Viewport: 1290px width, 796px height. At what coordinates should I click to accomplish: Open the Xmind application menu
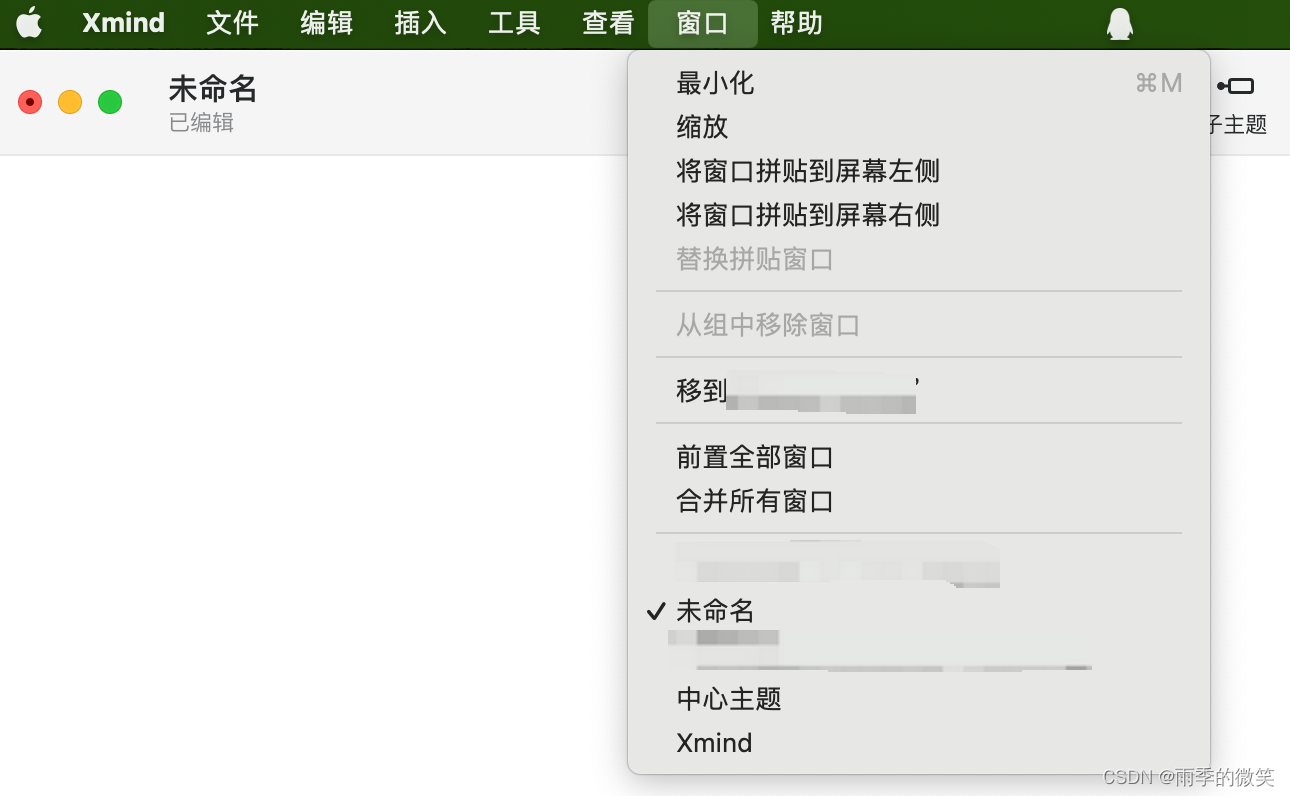pos(123,23)
